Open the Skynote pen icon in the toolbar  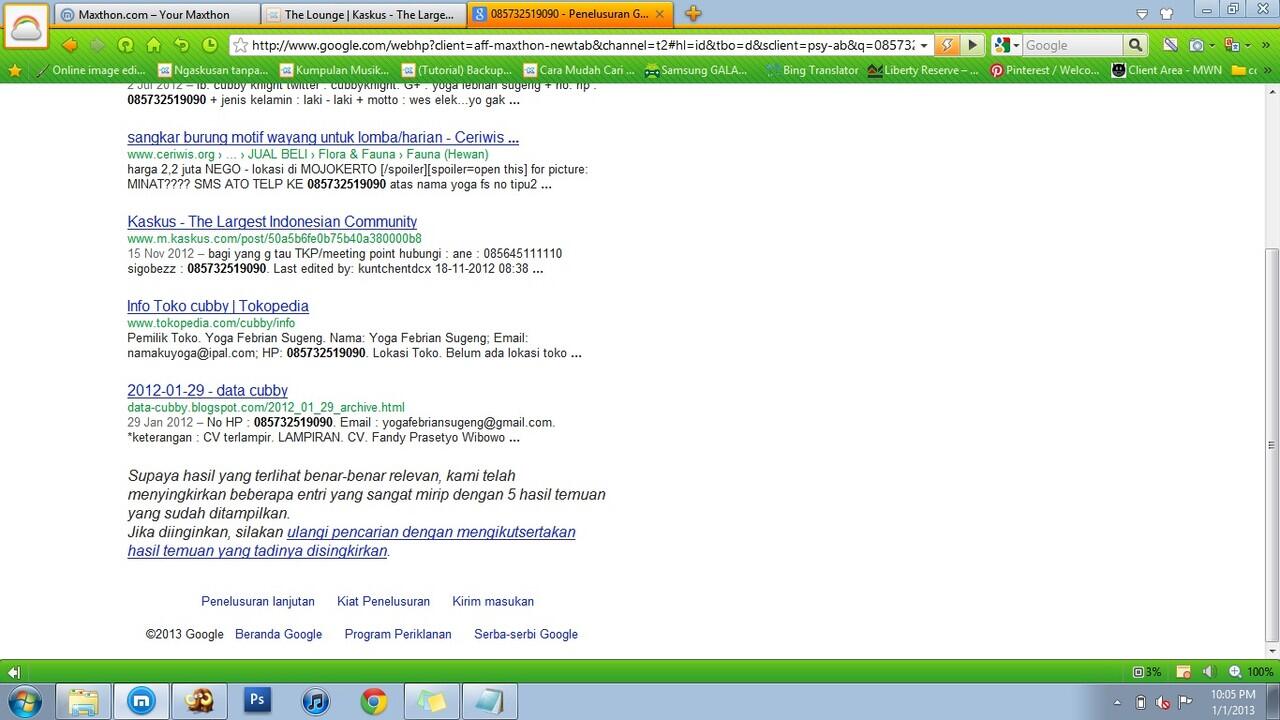1170,45
